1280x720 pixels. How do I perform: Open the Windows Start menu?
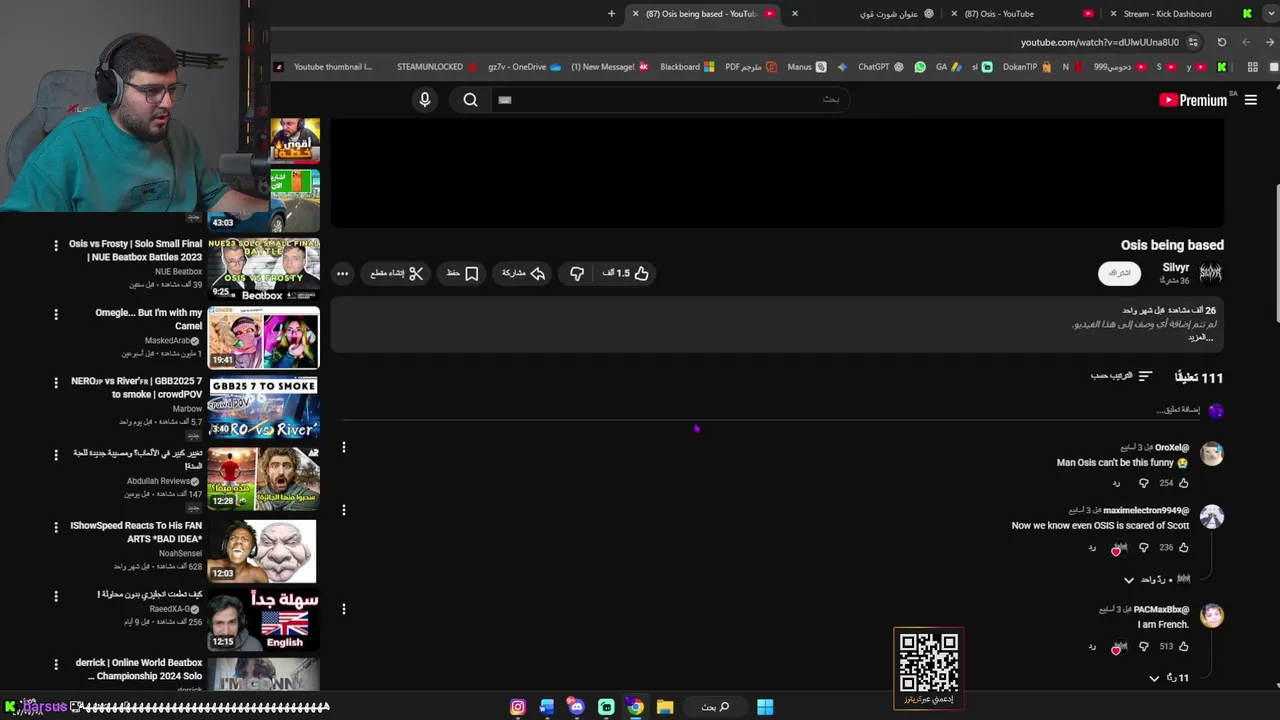[x=765, y=707]
